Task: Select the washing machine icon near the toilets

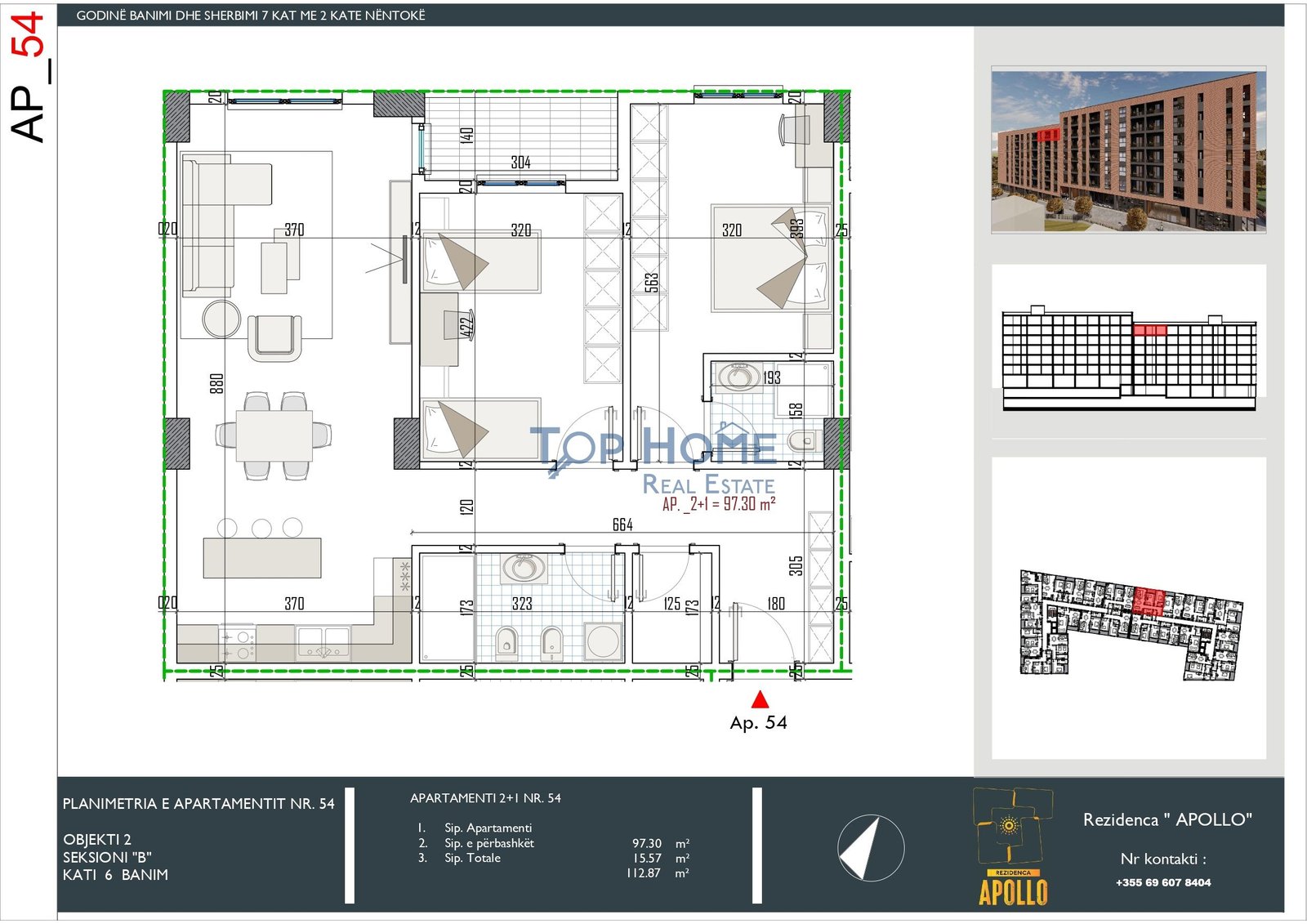Action: click(604, 640)
